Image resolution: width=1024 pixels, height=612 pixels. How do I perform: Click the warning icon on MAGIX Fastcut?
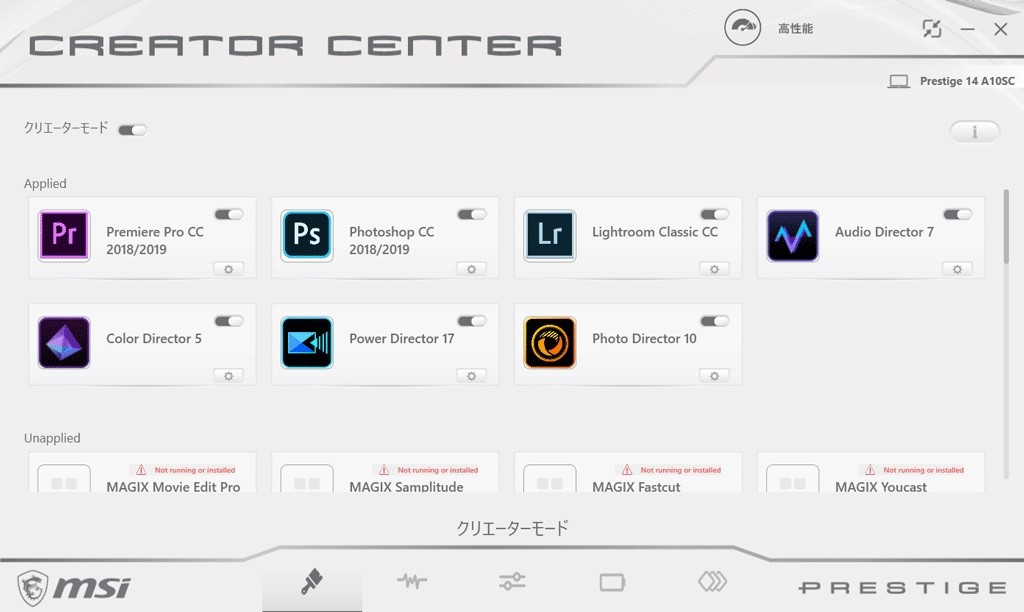(627, 470)
